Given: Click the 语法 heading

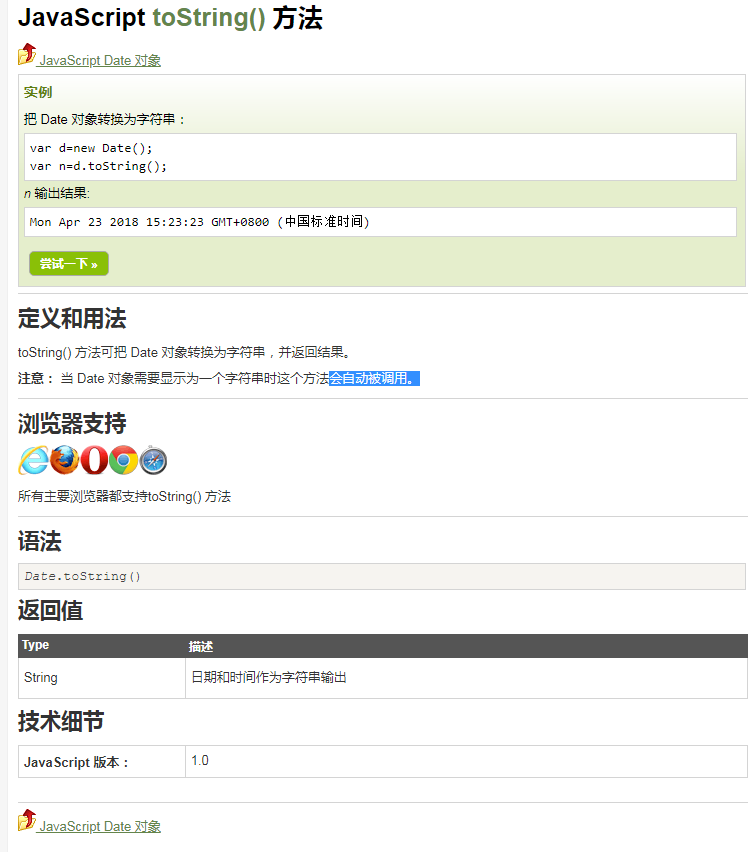Looking at the screenshot, I should coord(40,542).
